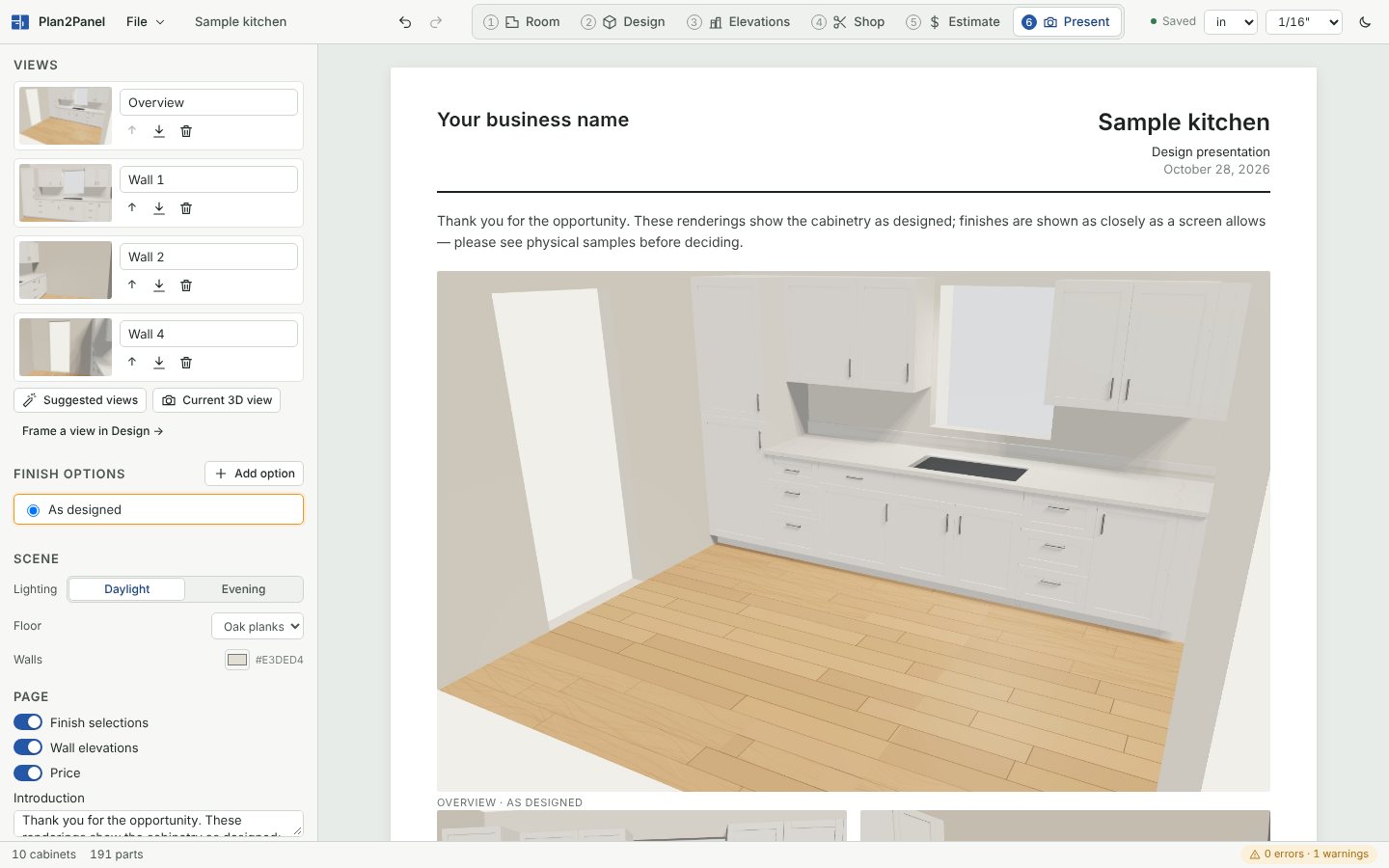This screenshot has width=1389, height=868.
Task: Go to the Design step tab
Action: coord(623,22)
